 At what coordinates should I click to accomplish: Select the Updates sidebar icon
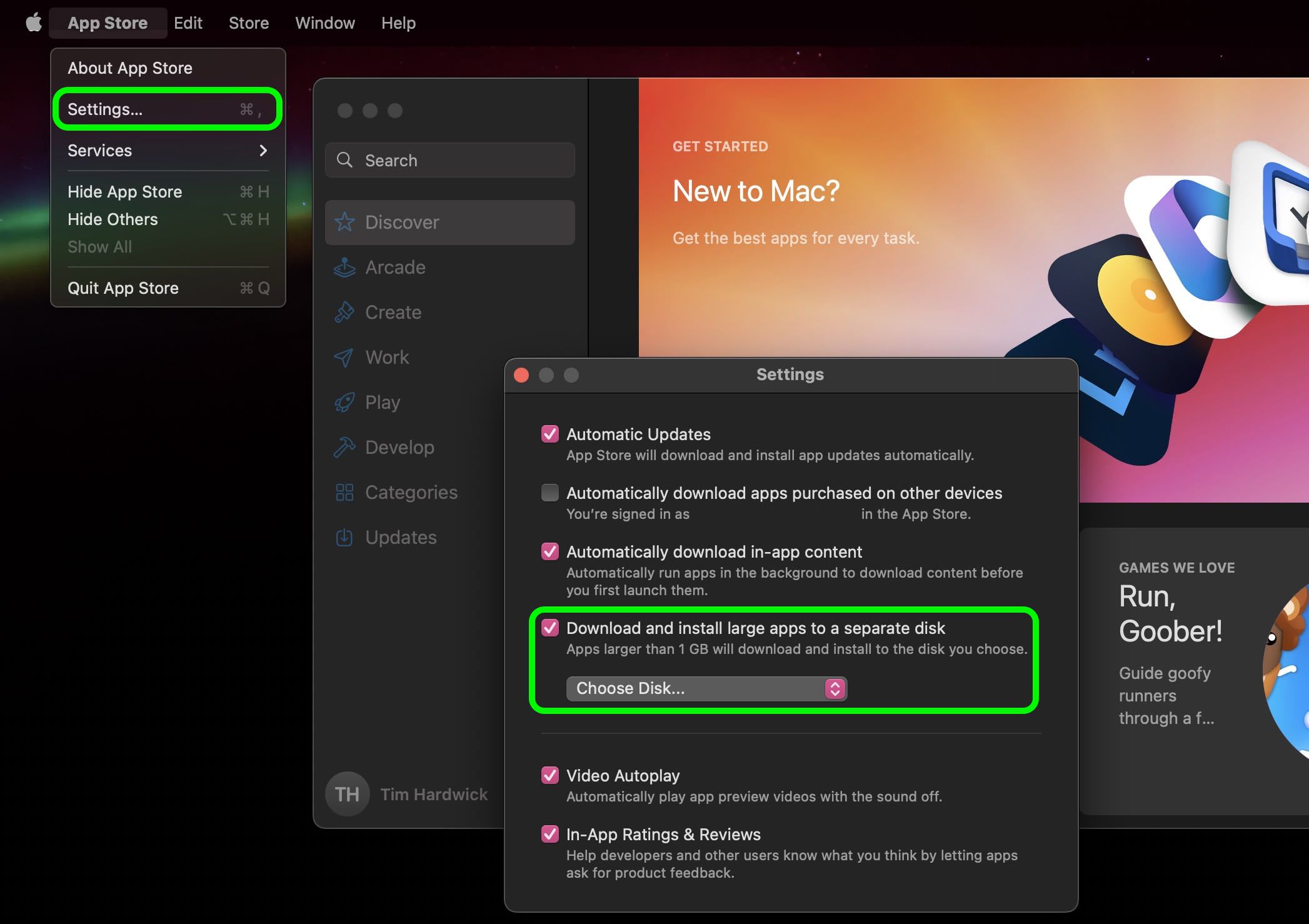coord(344,537)
